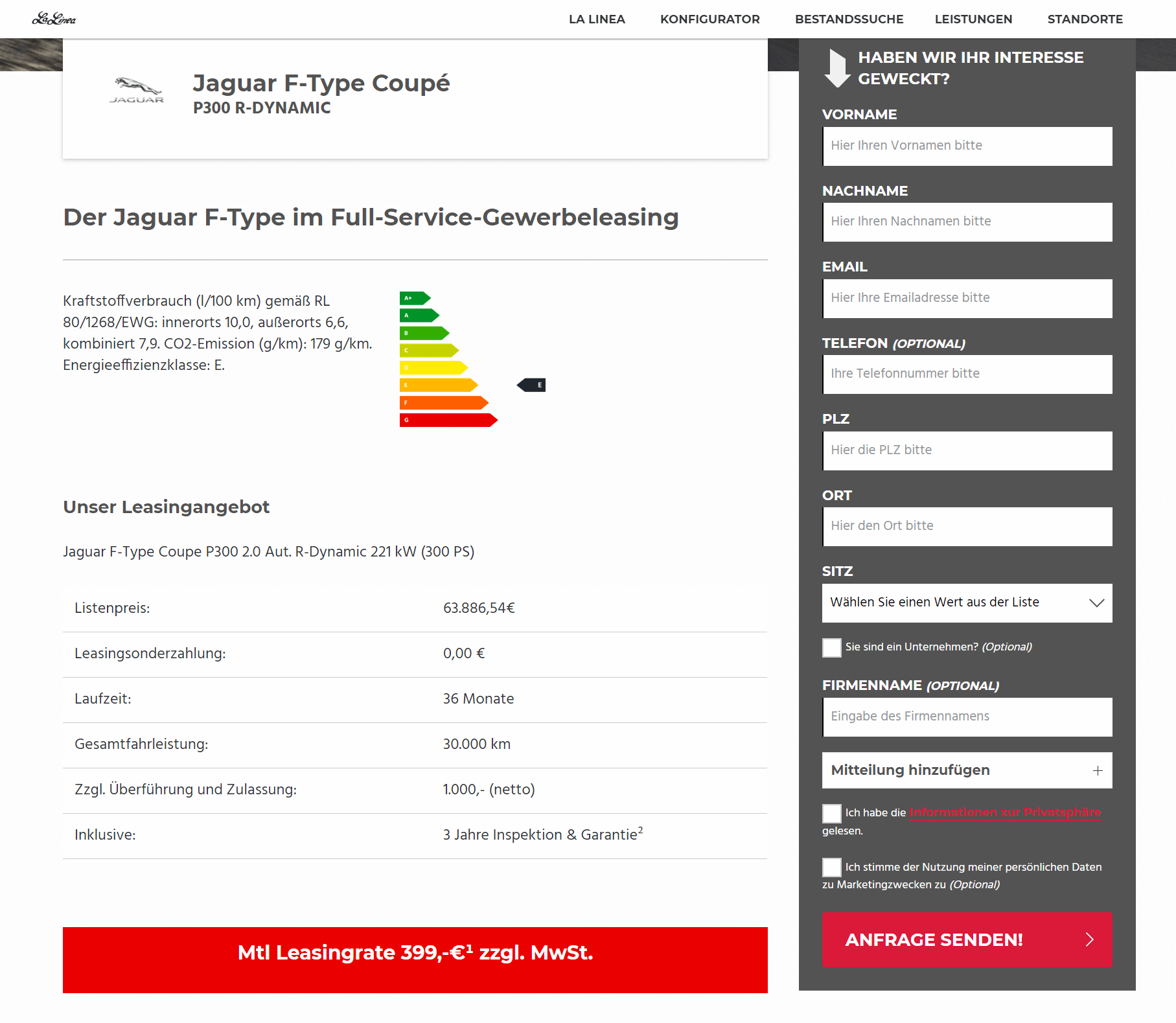The image size is (1176, 1023).
Task: Click the 'Unser Leasingangebot' heading
Action: [166, 507]
